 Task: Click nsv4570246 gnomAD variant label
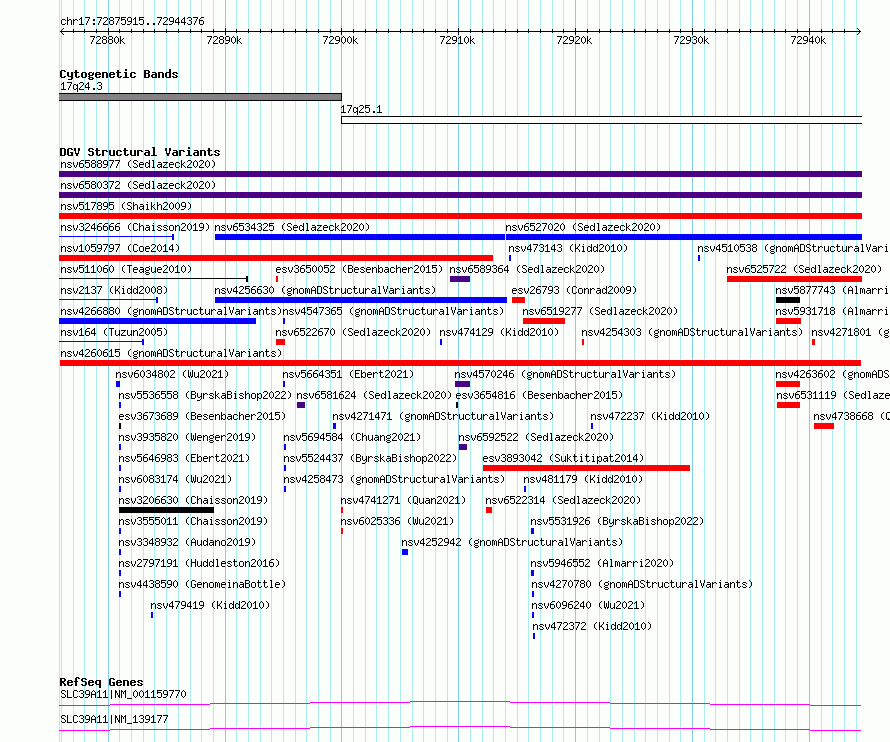click(565, 374)
